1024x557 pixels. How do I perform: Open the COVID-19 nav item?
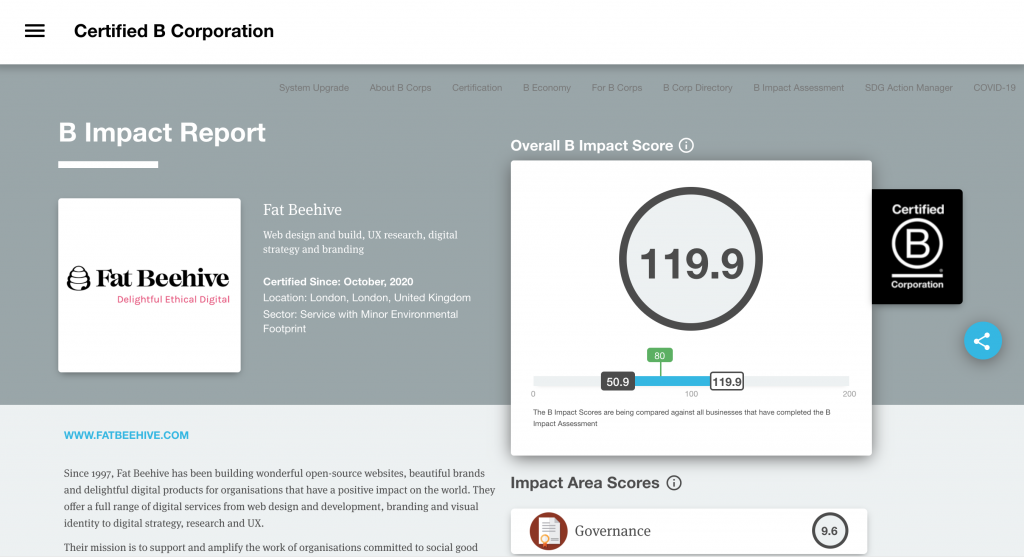[x=994, y=88]
